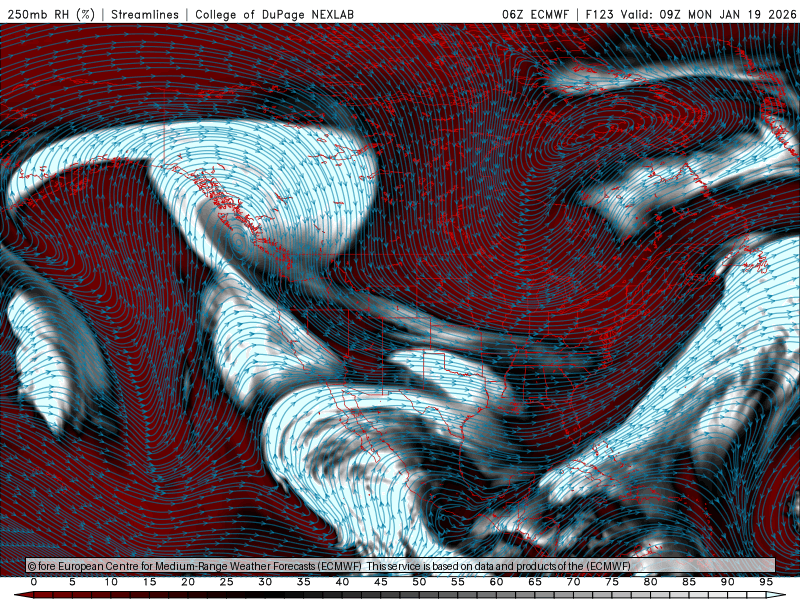The width and height of the screenshot is (800, 600).
Task: Click the "85" colorbar label
Action: pyautogui.click(x=689, y=582)
